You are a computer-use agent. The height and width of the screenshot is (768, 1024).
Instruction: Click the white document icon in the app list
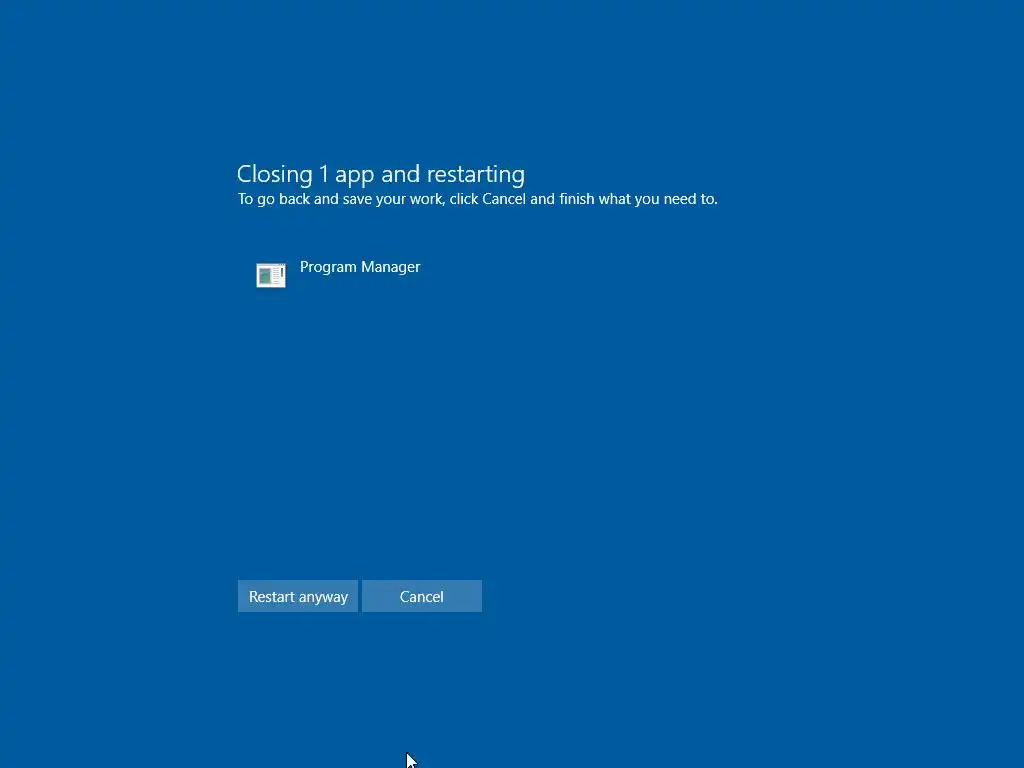pos(270,275)
